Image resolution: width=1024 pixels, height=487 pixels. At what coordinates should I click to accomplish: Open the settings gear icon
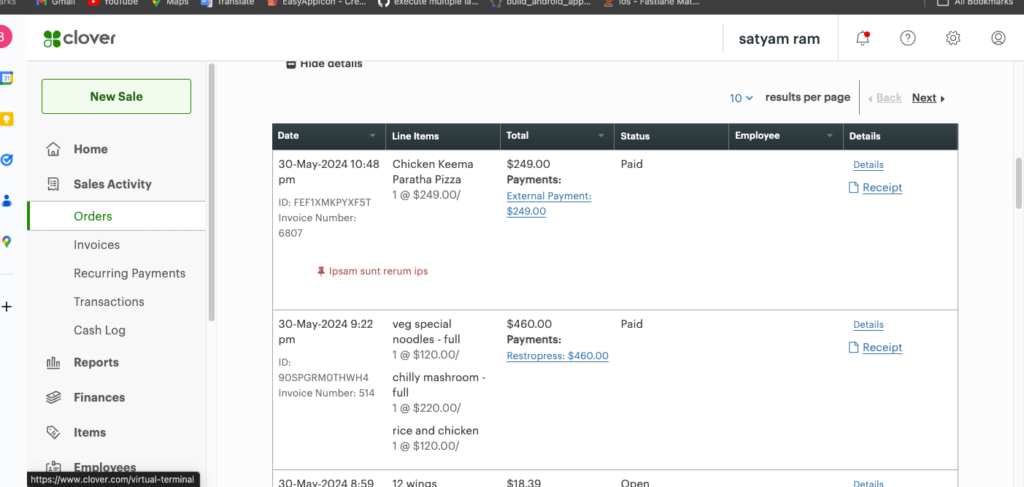[953, 38]
